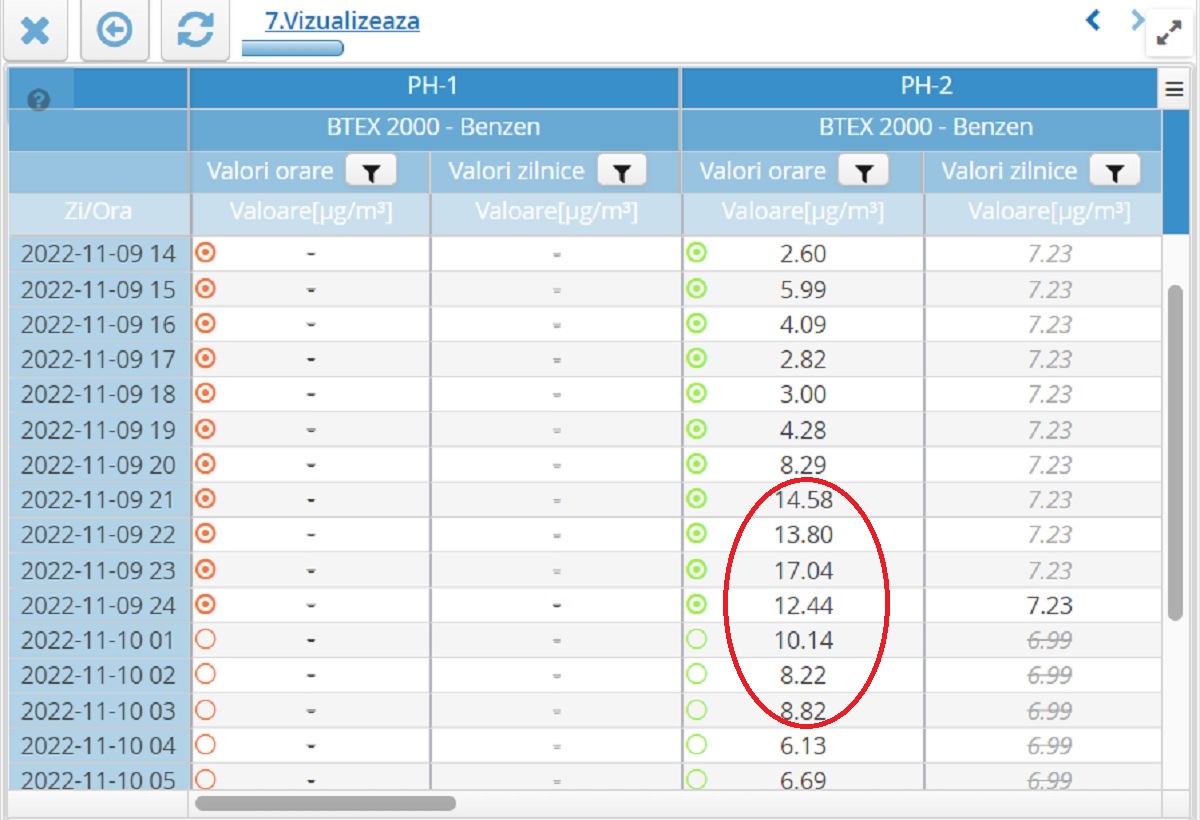Click the horizontal scrollbar at table bottom
Viewport: 1200px width, 820px height.
(326, 803)
